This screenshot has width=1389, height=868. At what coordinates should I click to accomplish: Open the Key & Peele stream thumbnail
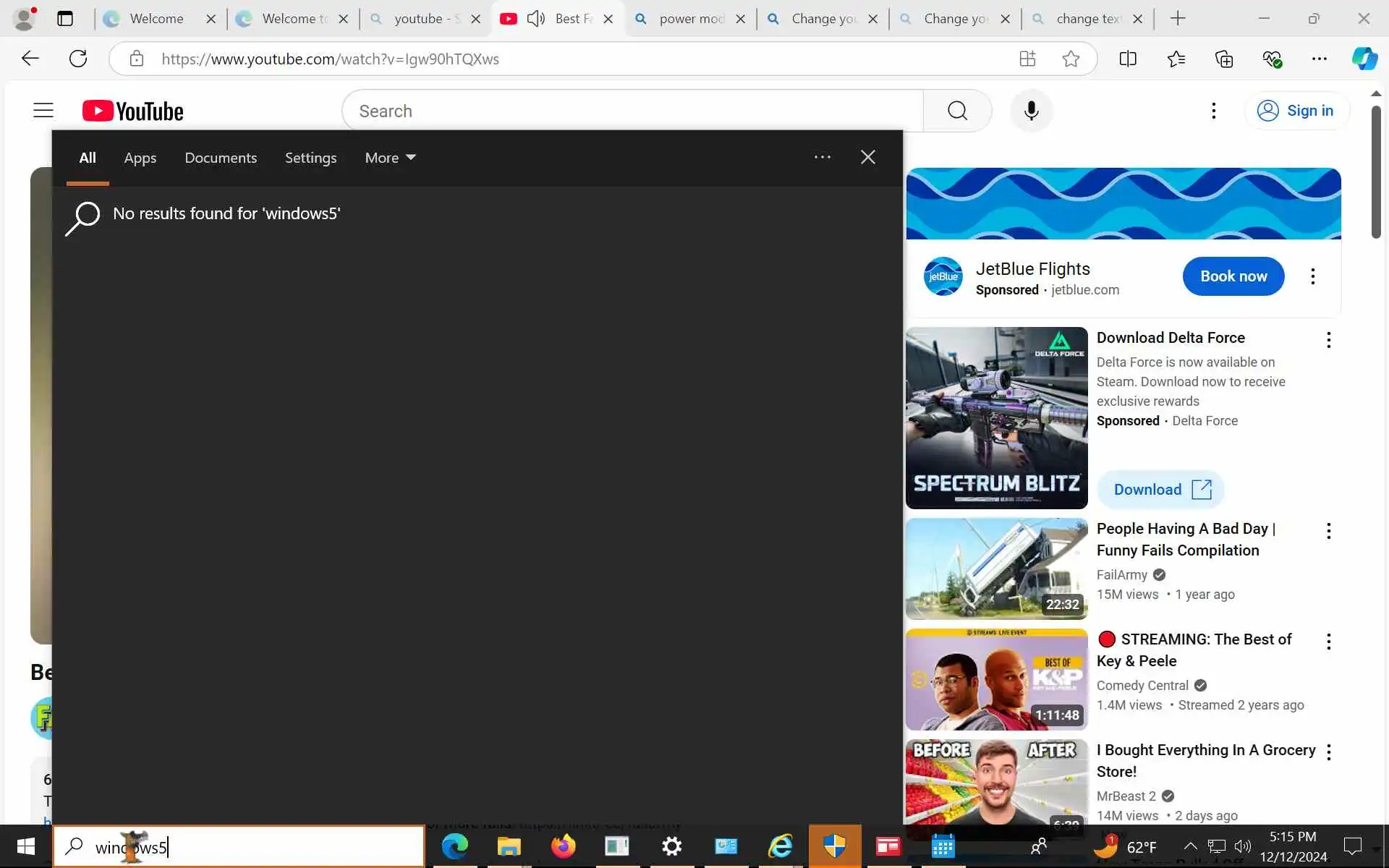996,679
